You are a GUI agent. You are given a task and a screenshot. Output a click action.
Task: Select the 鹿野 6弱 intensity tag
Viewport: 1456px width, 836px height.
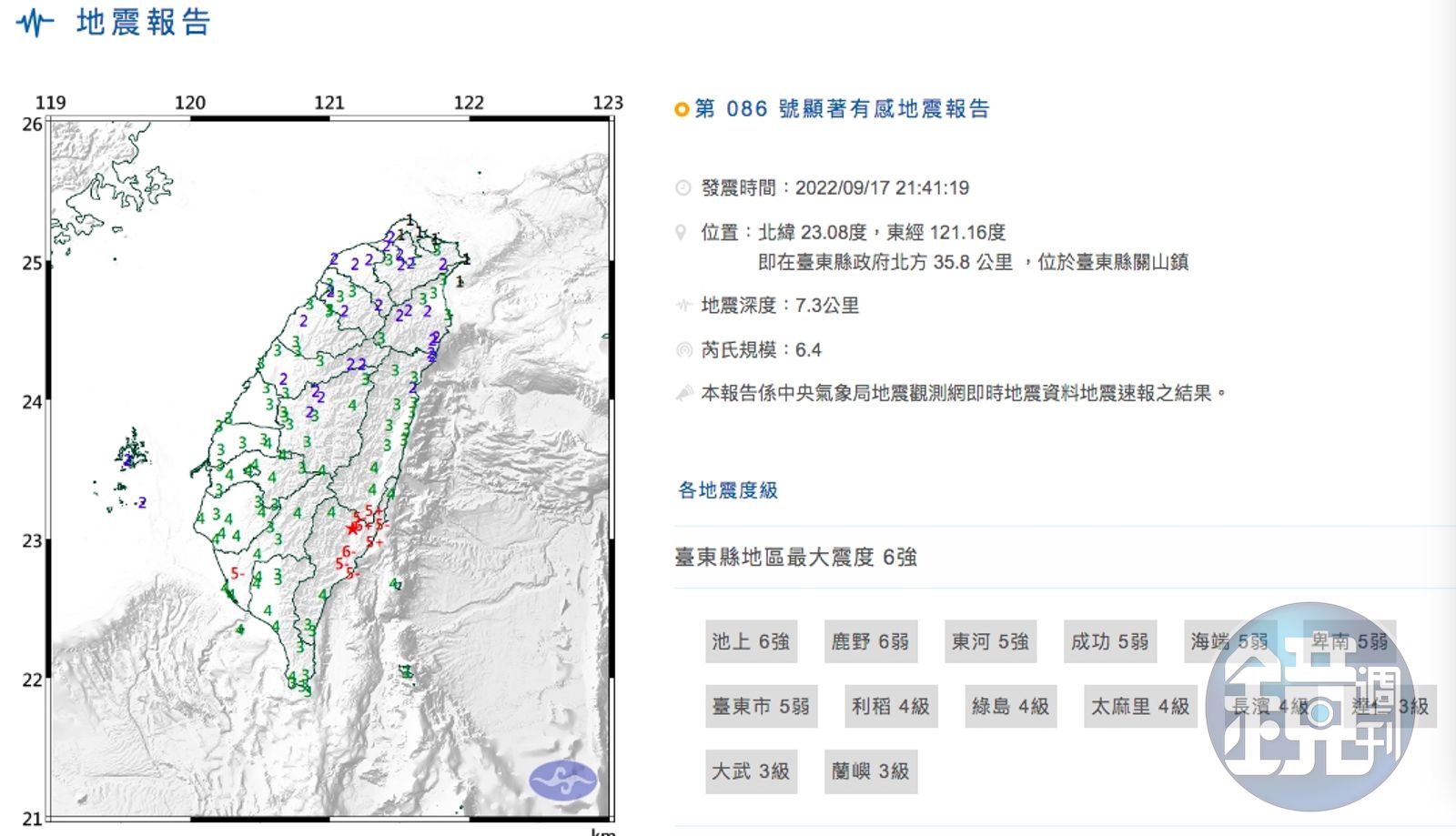click(870, 642)
